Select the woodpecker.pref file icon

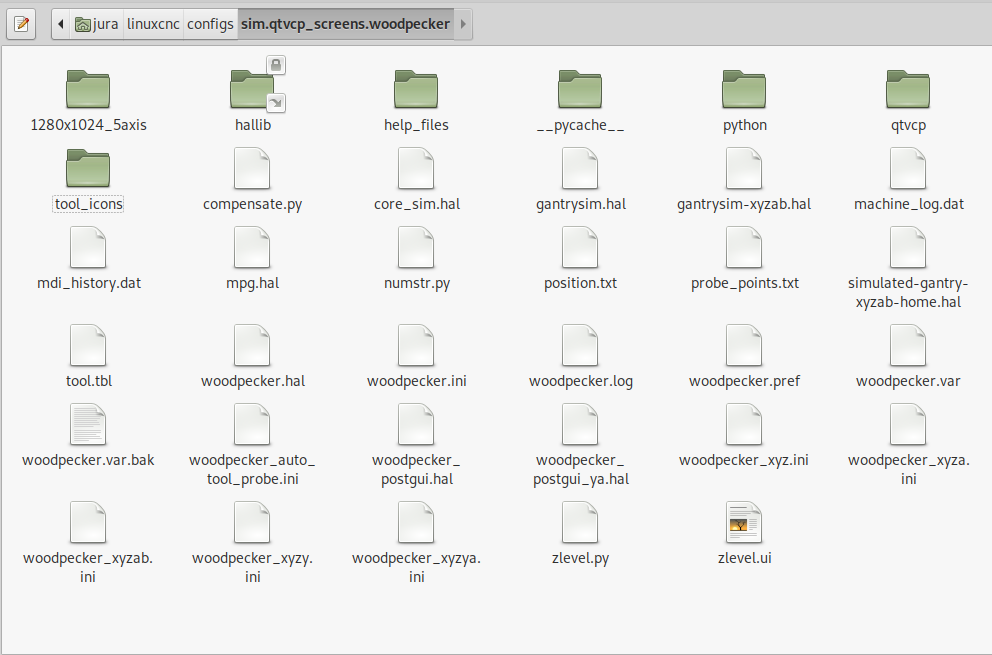744,346
